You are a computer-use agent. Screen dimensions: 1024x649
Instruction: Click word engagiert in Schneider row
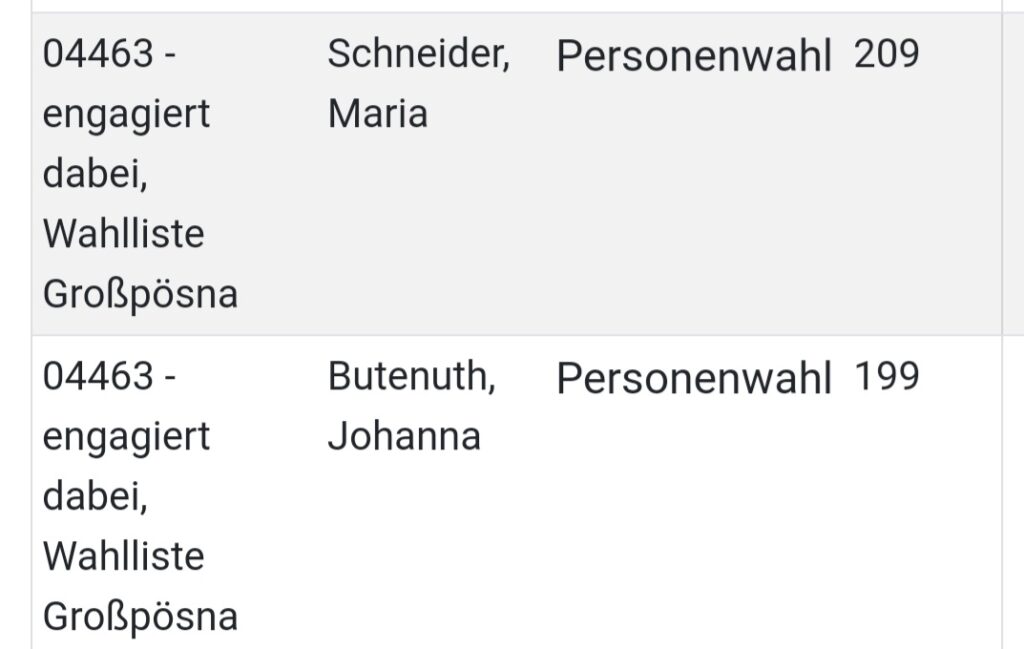(x=127, y=115)
